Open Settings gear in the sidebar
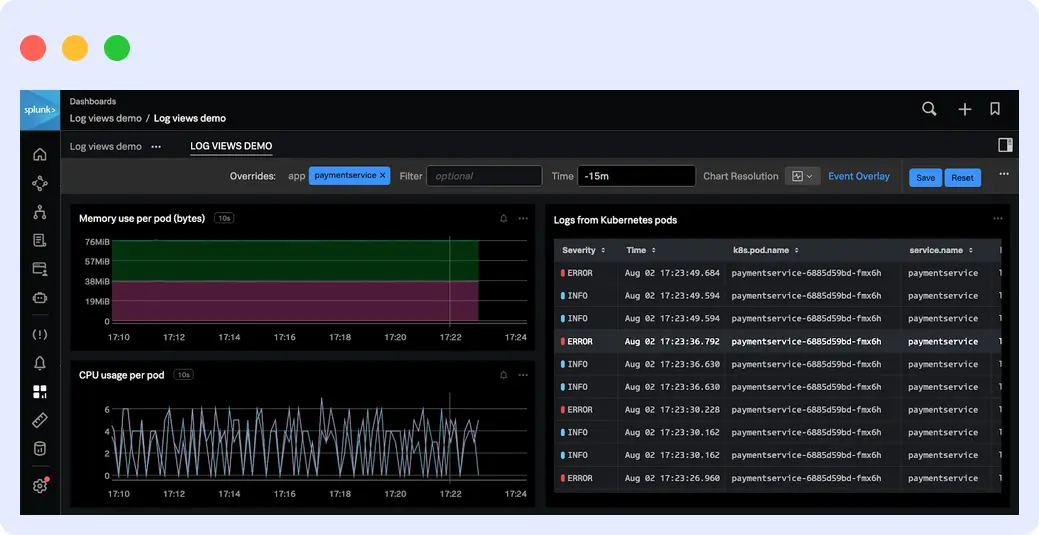The height and width of the screenshot is (535, 1039). (x=40, y=485)
